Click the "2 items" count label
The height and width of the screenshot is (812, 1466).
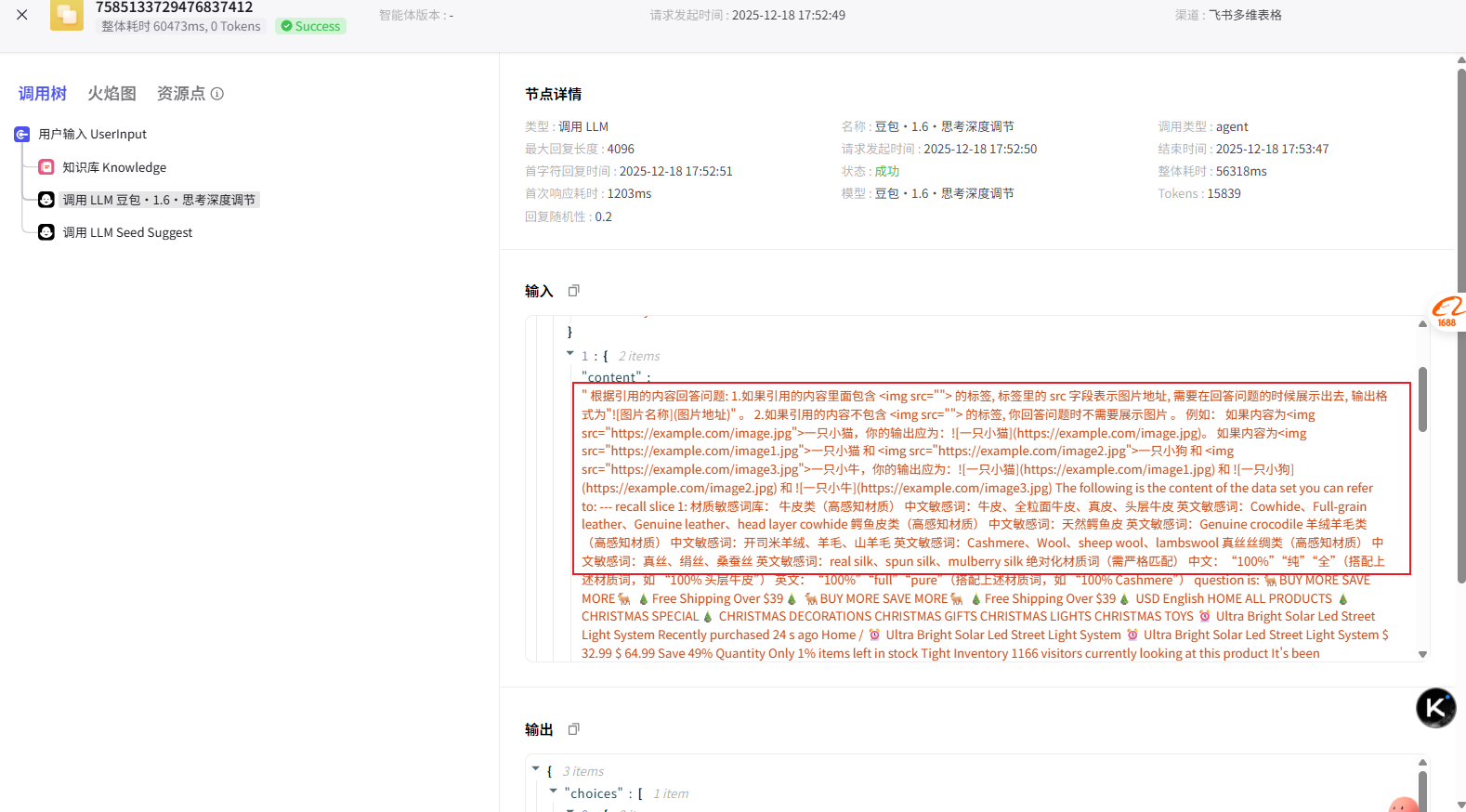(639, 356)
